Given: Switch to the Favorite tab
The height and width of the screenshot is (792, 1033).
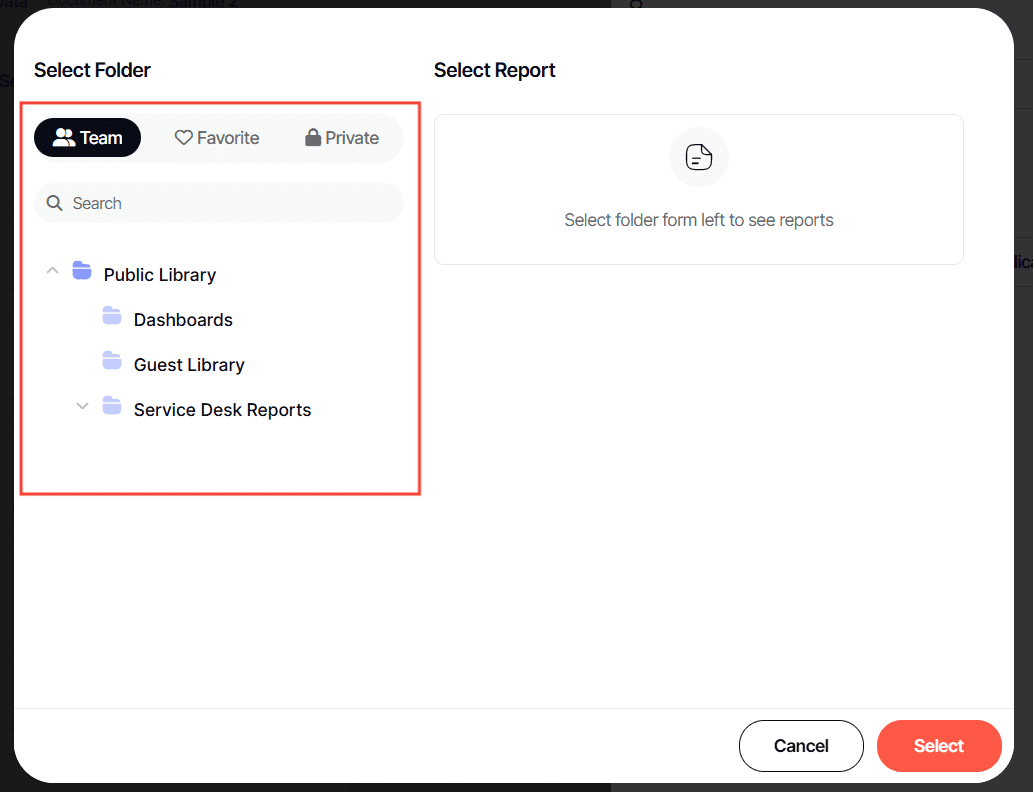Looking at the screenshot, I should [217, 138].
